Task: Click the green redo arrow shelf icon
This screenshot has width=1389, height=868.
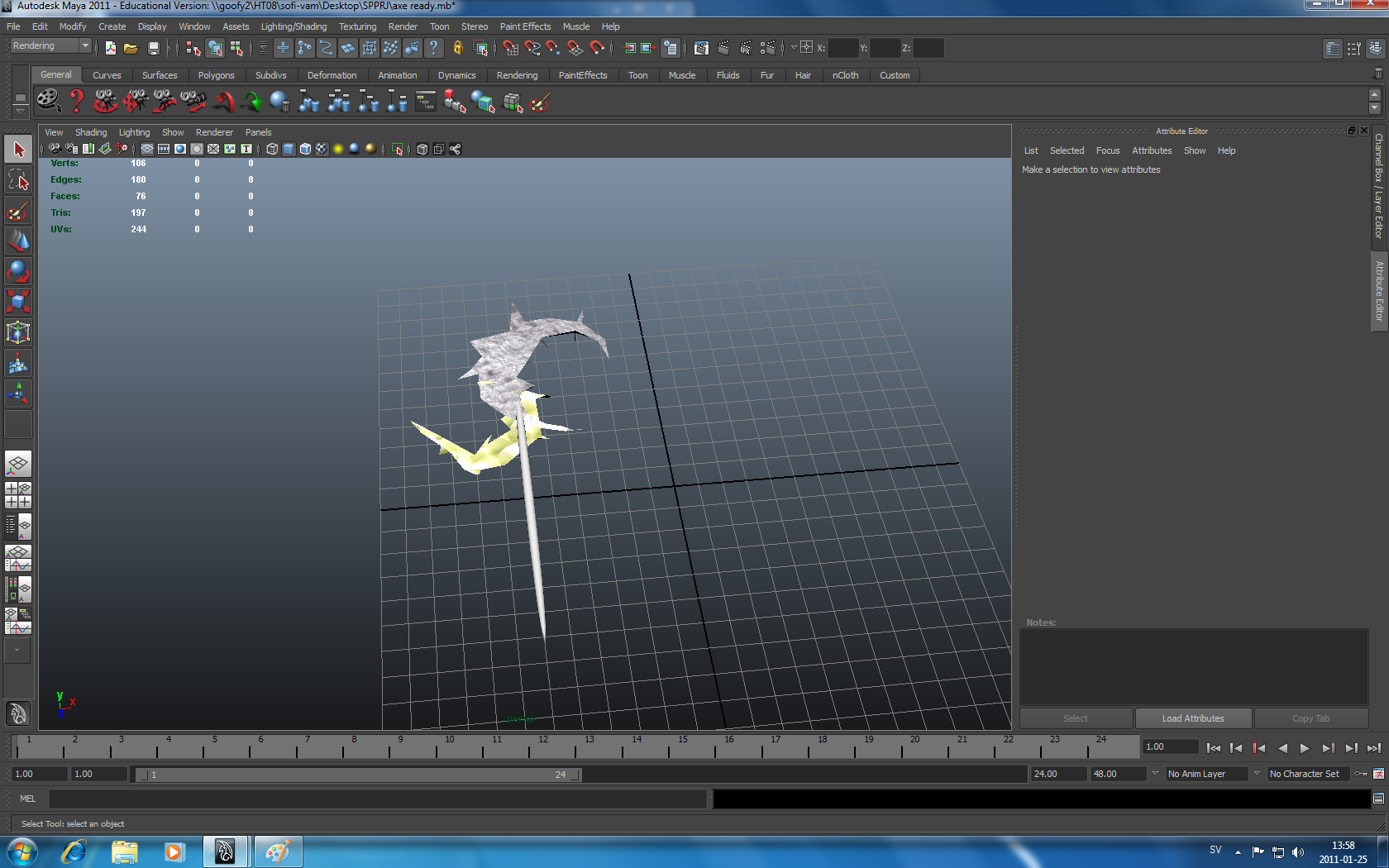Action: (x=252, y=102)
